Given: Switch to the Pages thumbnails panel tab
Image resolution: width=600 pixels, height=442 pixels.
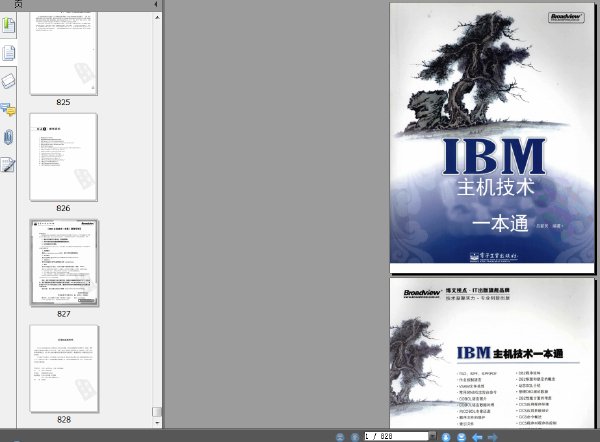Looking at the screenshot, I should (8, 53).
